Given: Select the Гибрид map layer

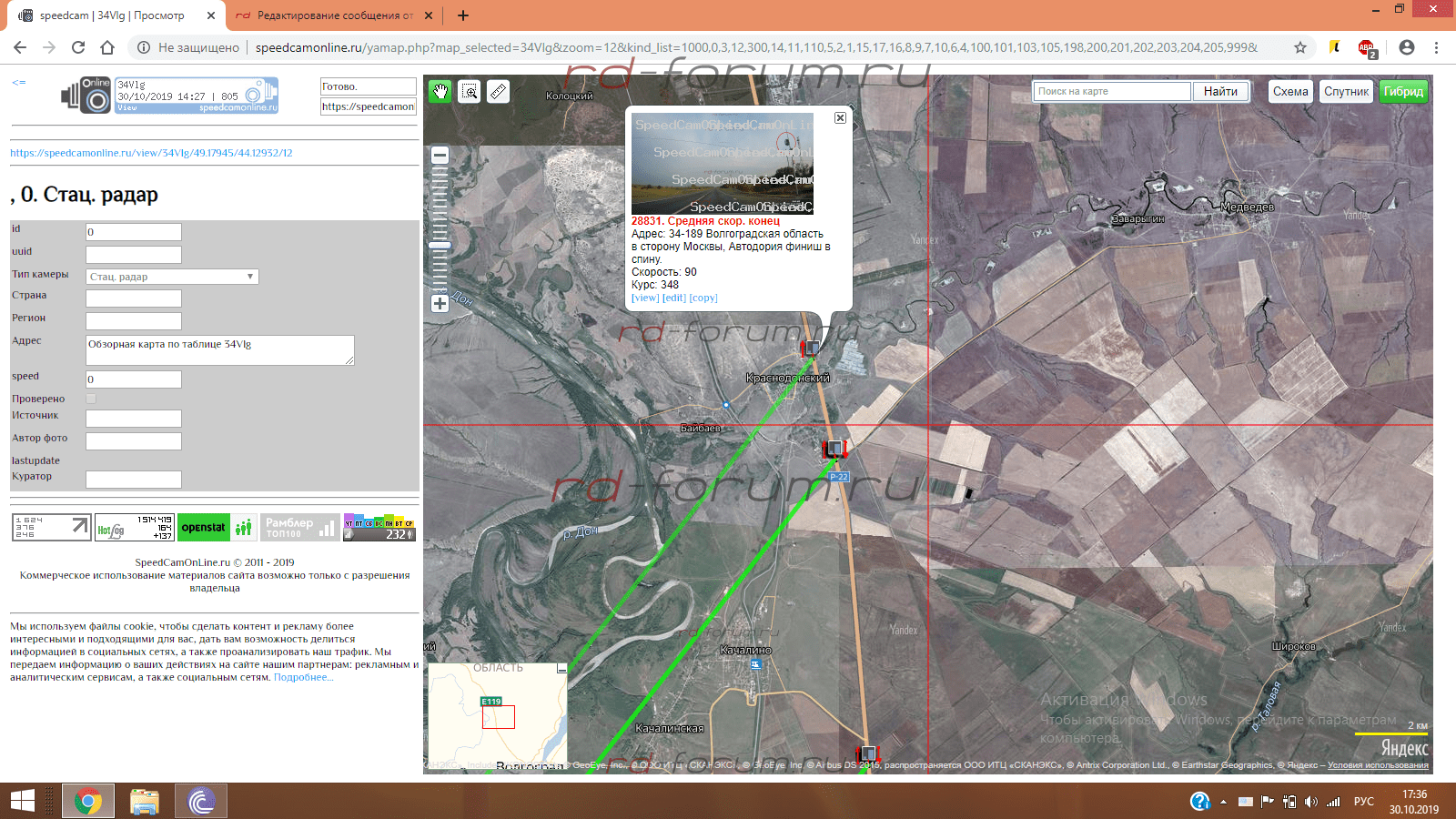Looking at the screenshot, I should click(1403, 91).
